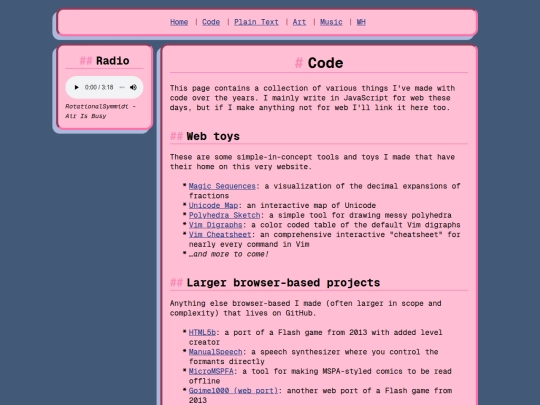540x405 pixels.
Task: Go to the Plain Text page
Action: point(256,22)
